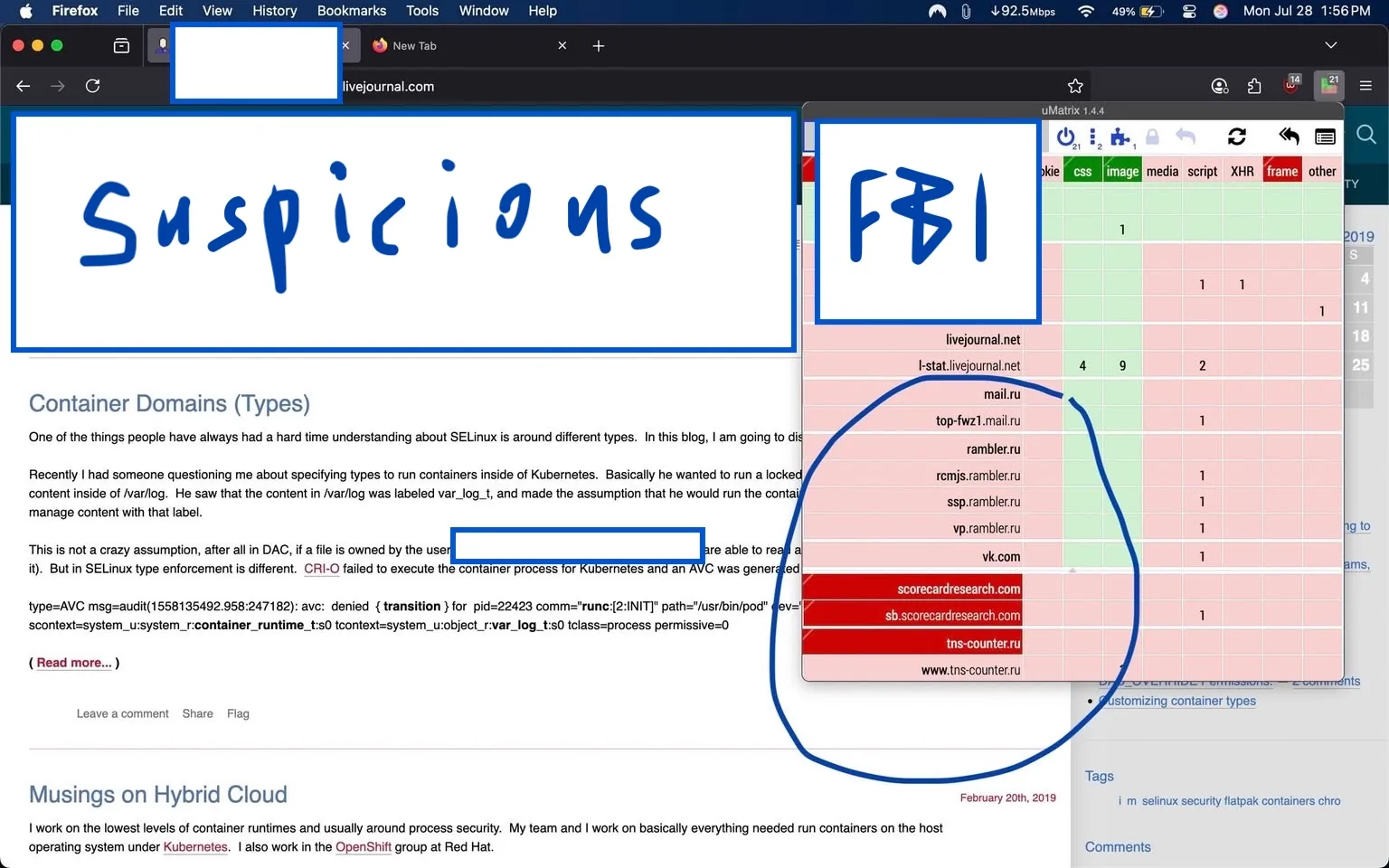Open Firefox account profile icon

point(1220,86)
